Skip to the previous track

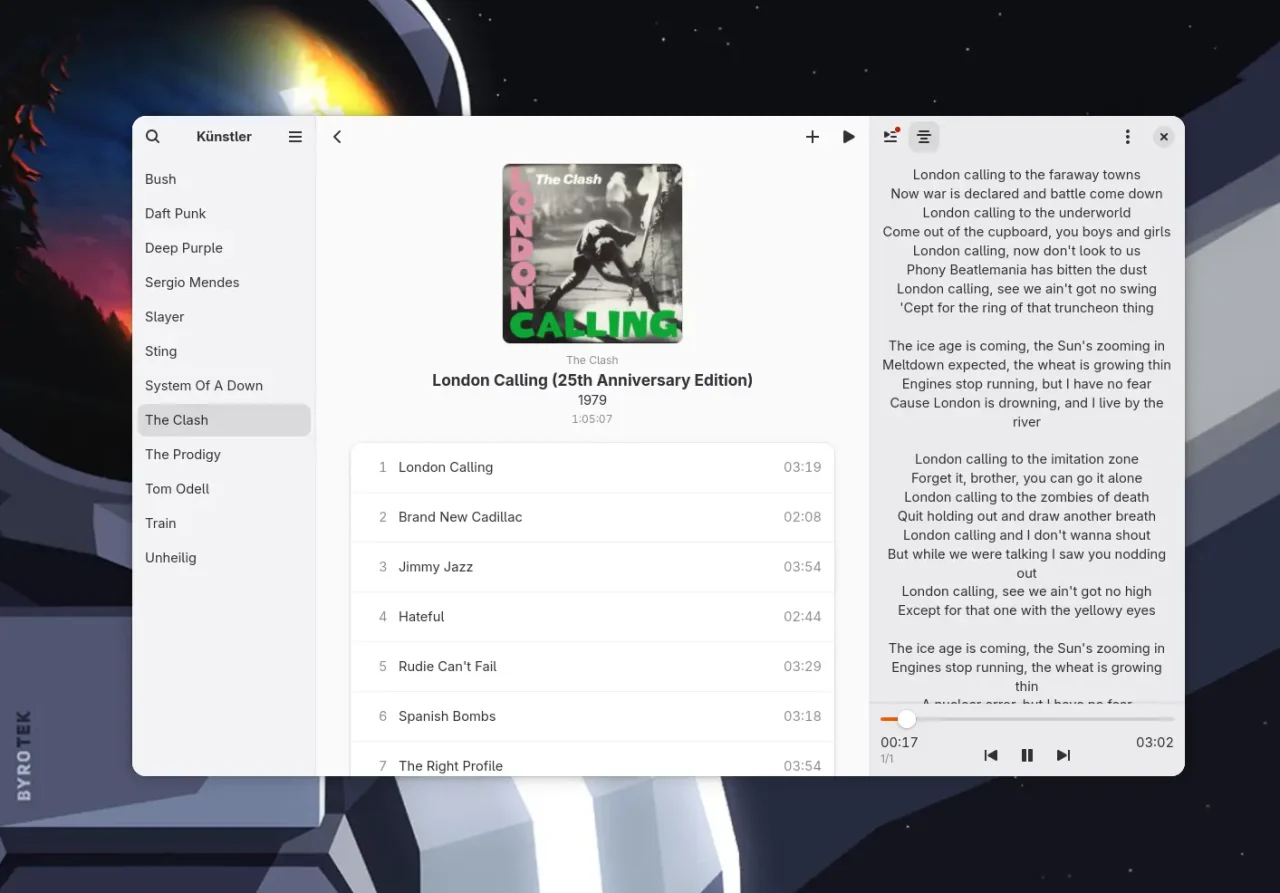990,755
